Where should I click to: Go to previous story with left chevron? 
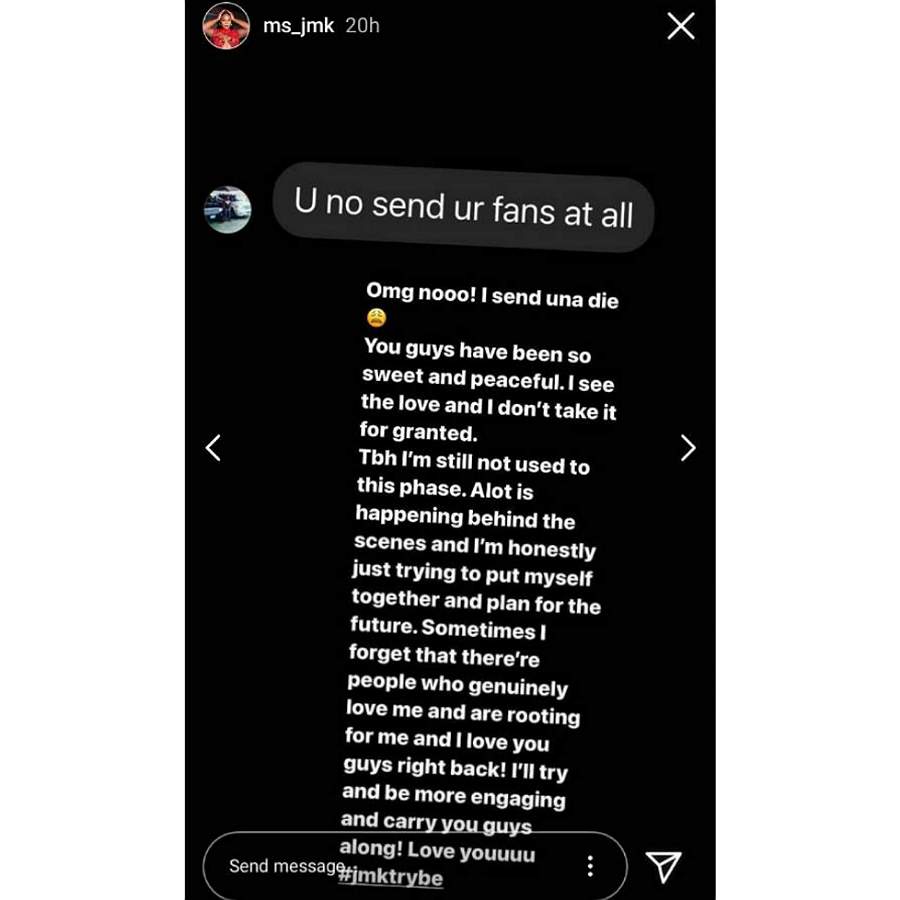tap(213, 448)
